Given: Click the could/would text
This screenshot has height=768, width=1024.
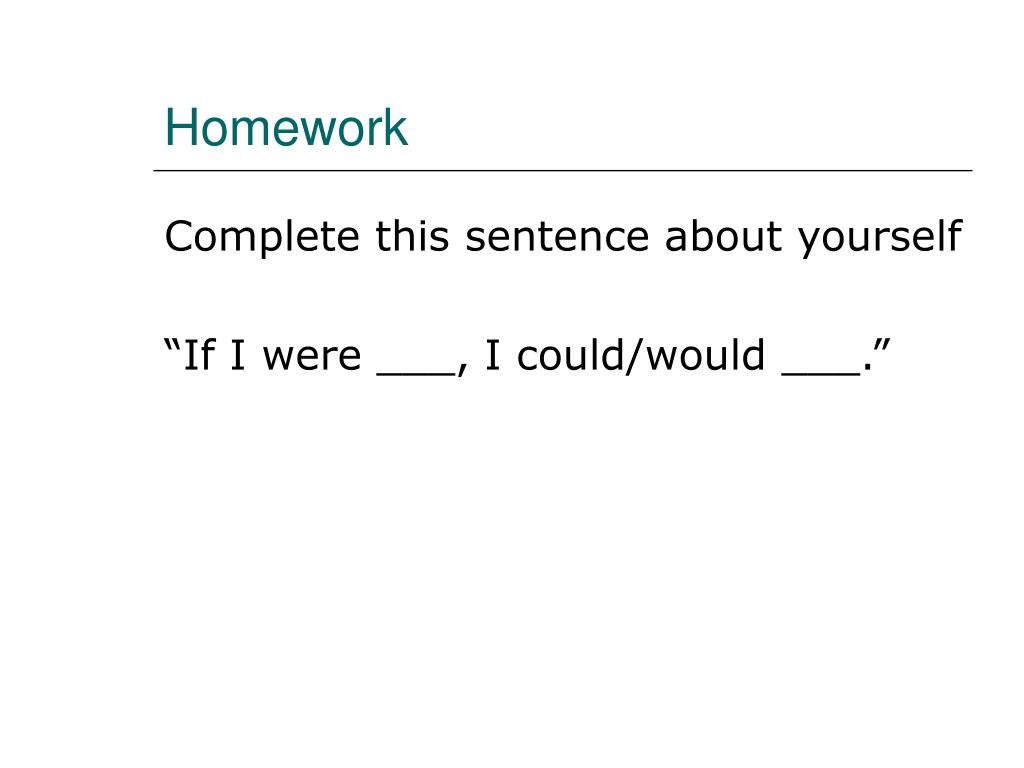Looking at the screenshot, I should click(641, 356).
